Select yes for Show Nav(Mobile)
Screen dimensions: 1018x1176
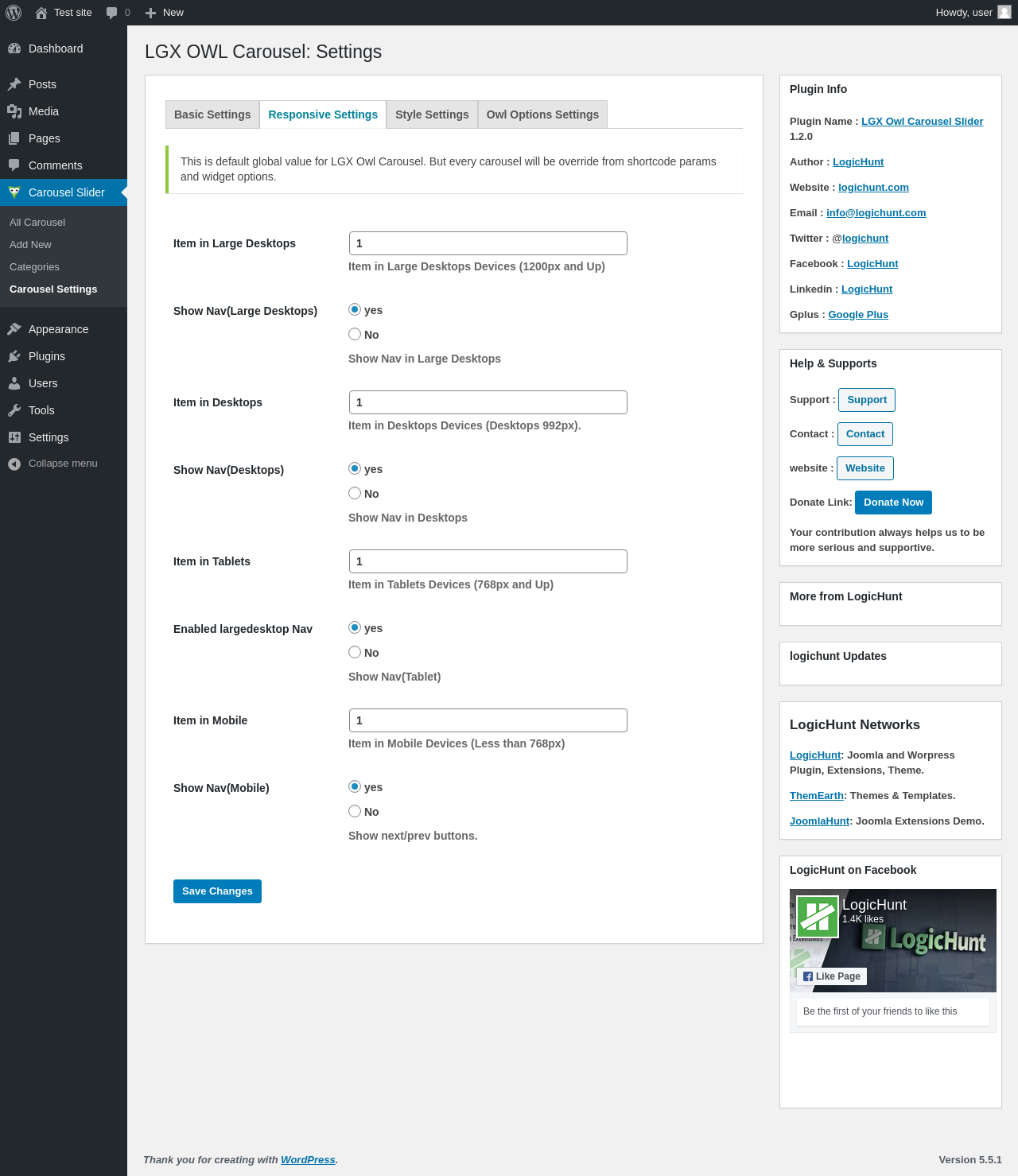pyautogui.click(x=355, y=786)
